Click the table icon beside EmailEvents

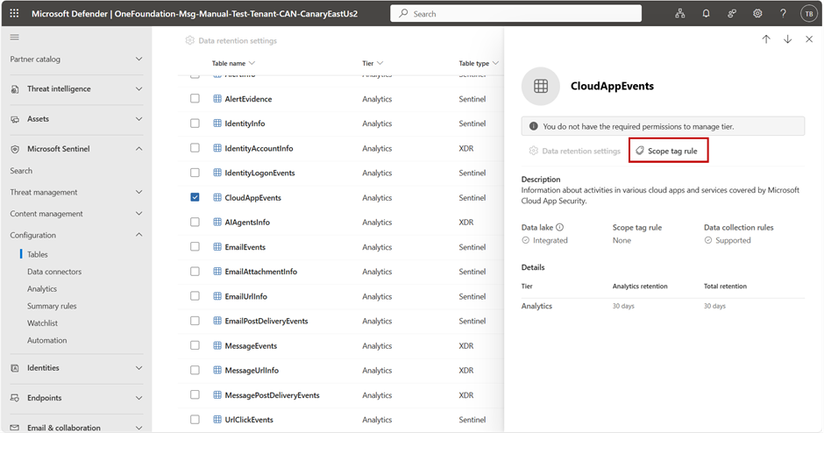(217, 246)
